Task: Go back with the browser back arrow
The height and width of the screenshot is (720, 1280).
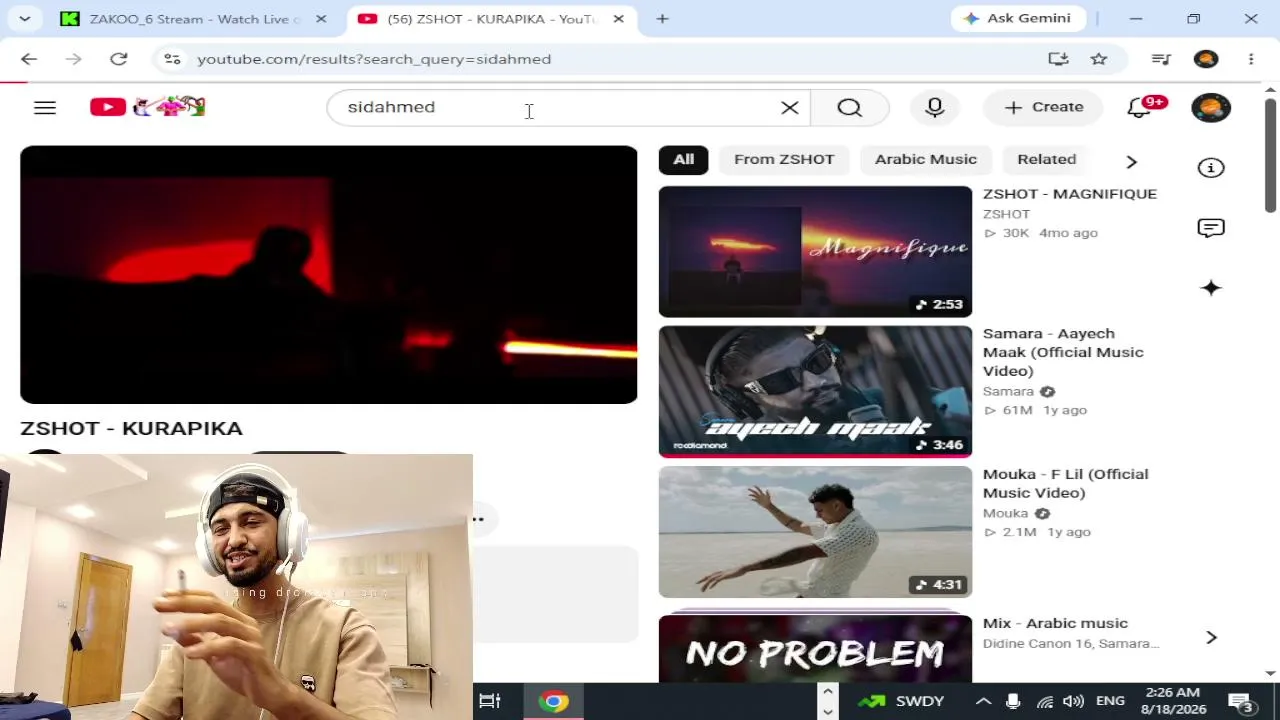Action: (29, 59)
